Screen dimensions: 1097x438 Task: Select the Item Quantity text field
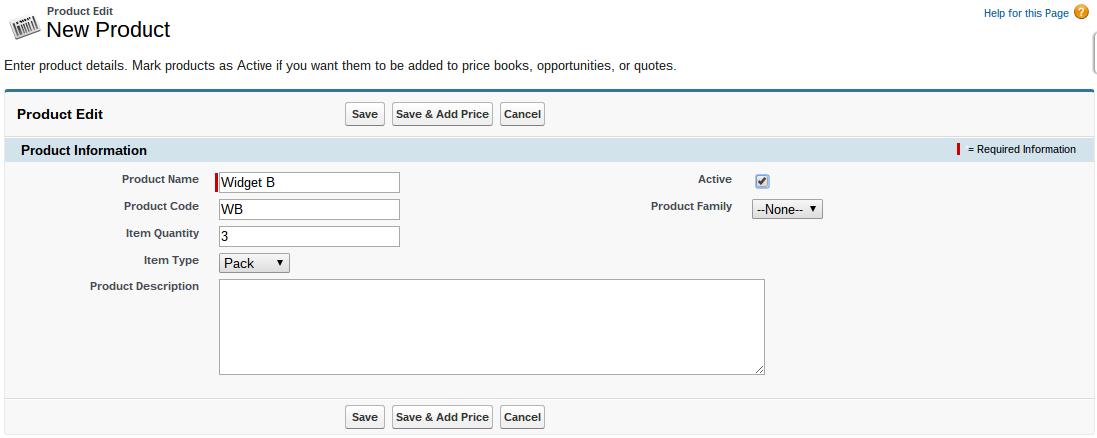click(309, 236)
